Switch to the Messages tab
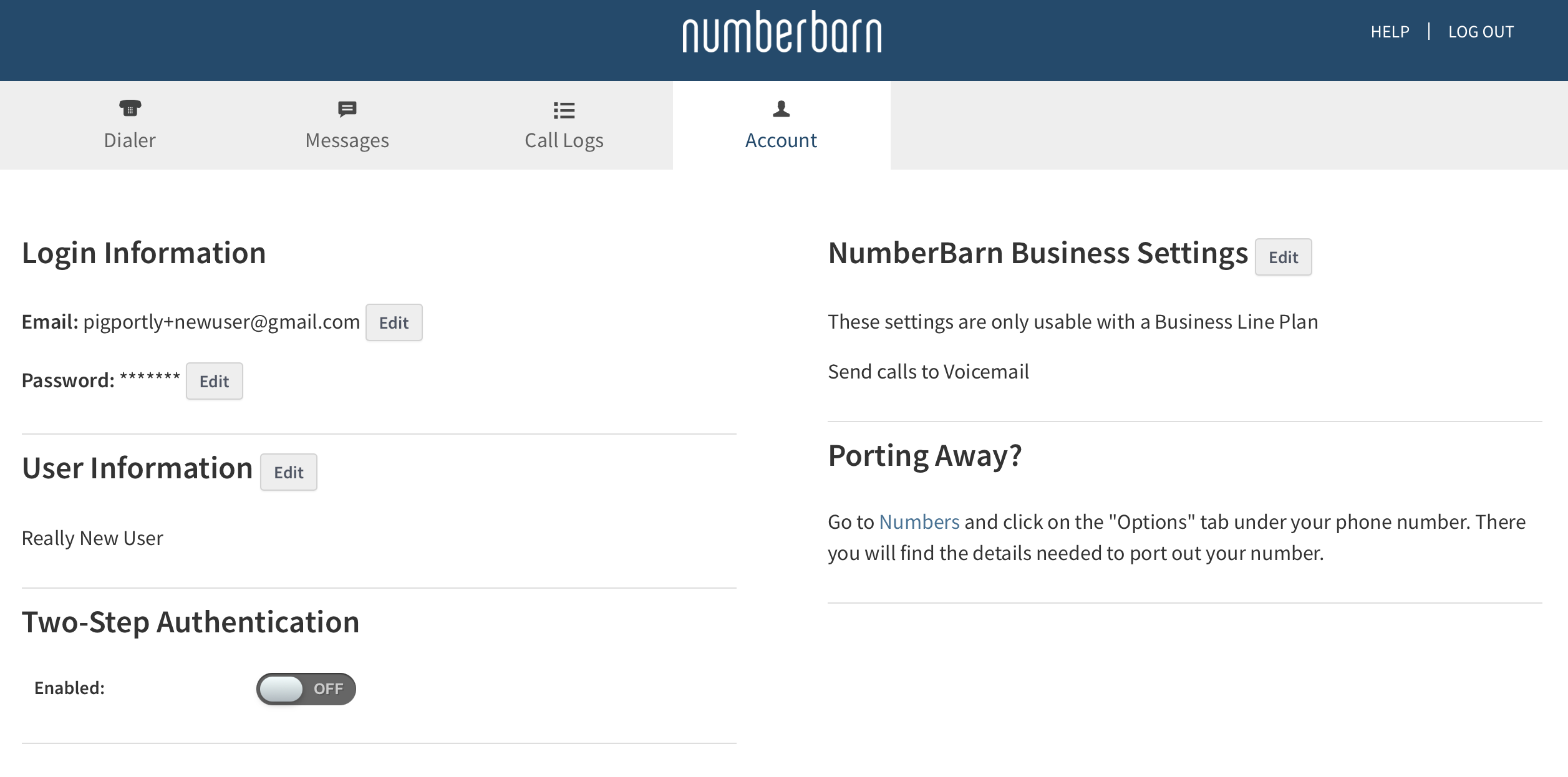 click(347, 140)
